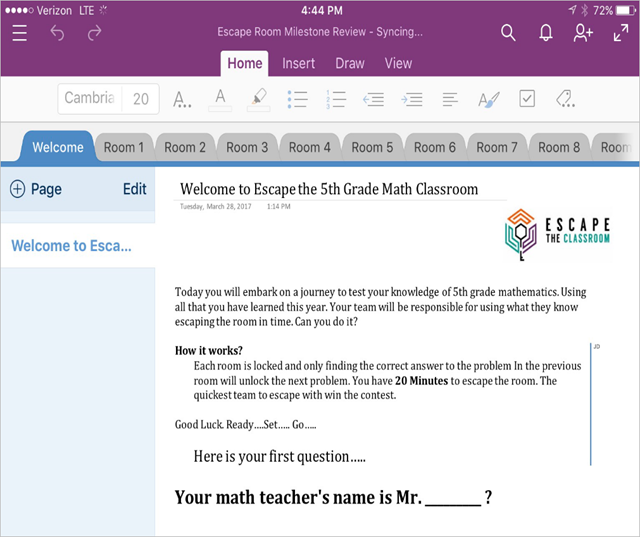Open notifications bell icon

pos(546,33)
